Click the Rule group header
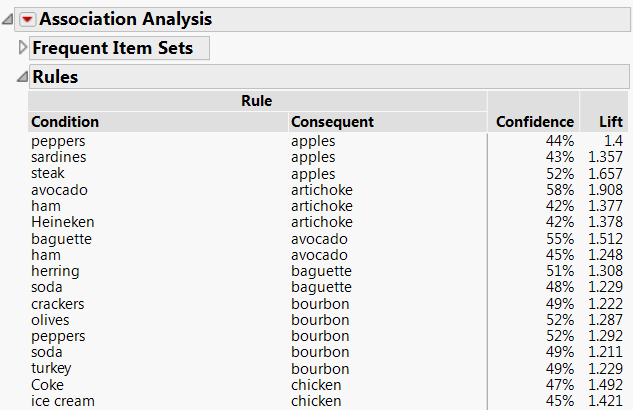Image resolution: width=633 pixels, height=410 pixels. coord(257,100)
